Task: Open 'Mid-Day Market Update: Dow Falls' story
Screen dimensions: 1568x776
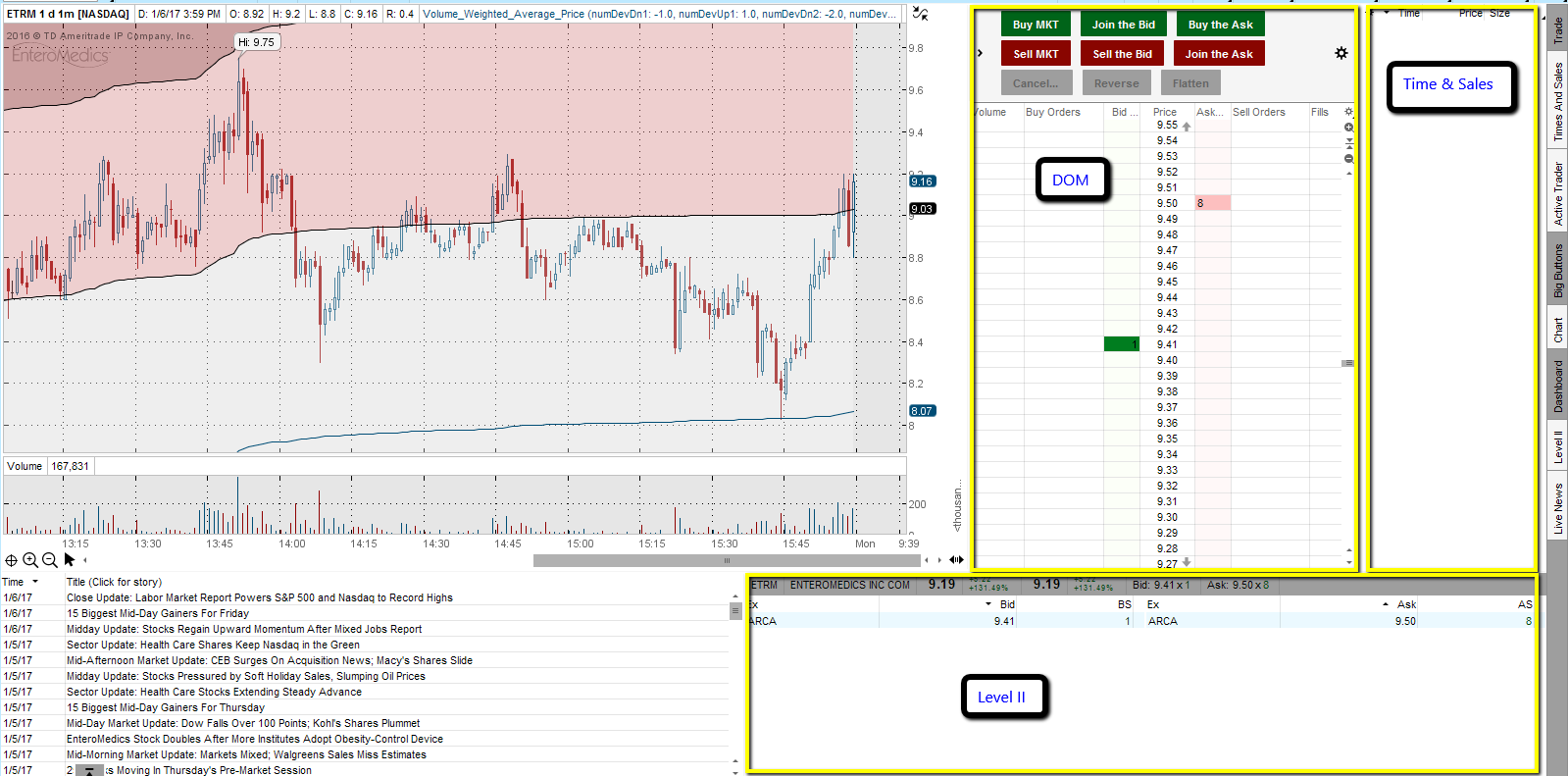Action: pyautogui.click(x=243, y=723)
